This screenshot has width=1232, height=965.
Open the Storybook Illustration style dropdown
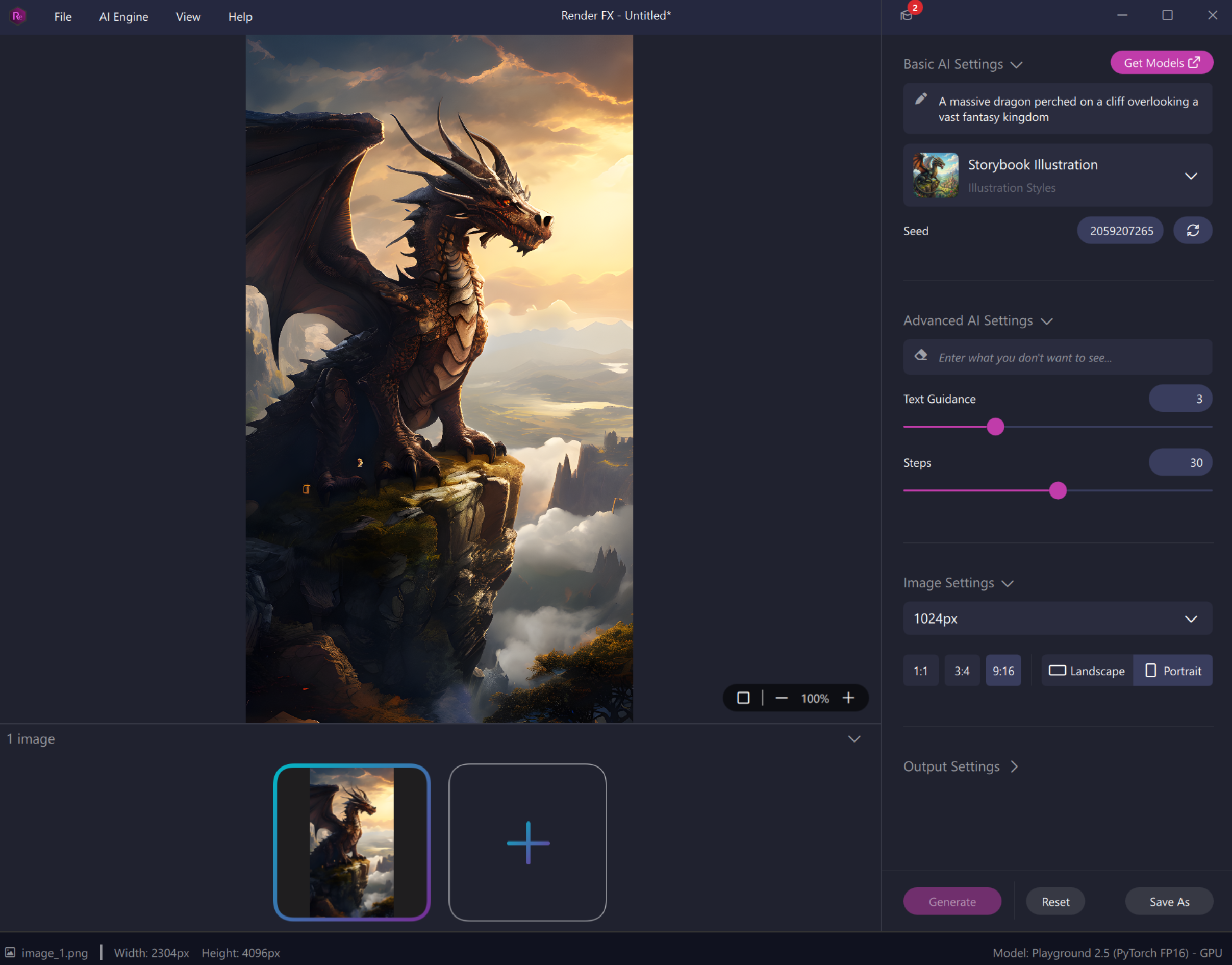(x=1191, y=176)
